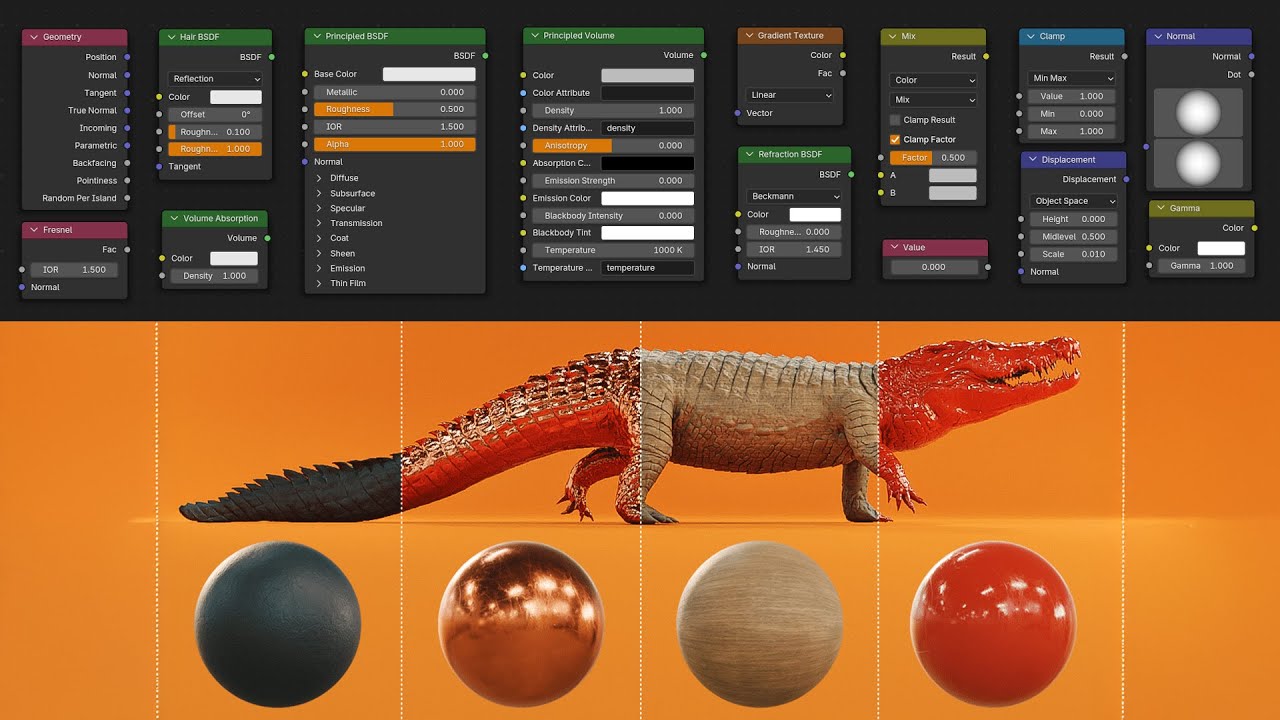The height and width of the screenshot is (720, 1280).
Task: Collapse the Principled BSDF node chevron
Action: tap(316, 36)
